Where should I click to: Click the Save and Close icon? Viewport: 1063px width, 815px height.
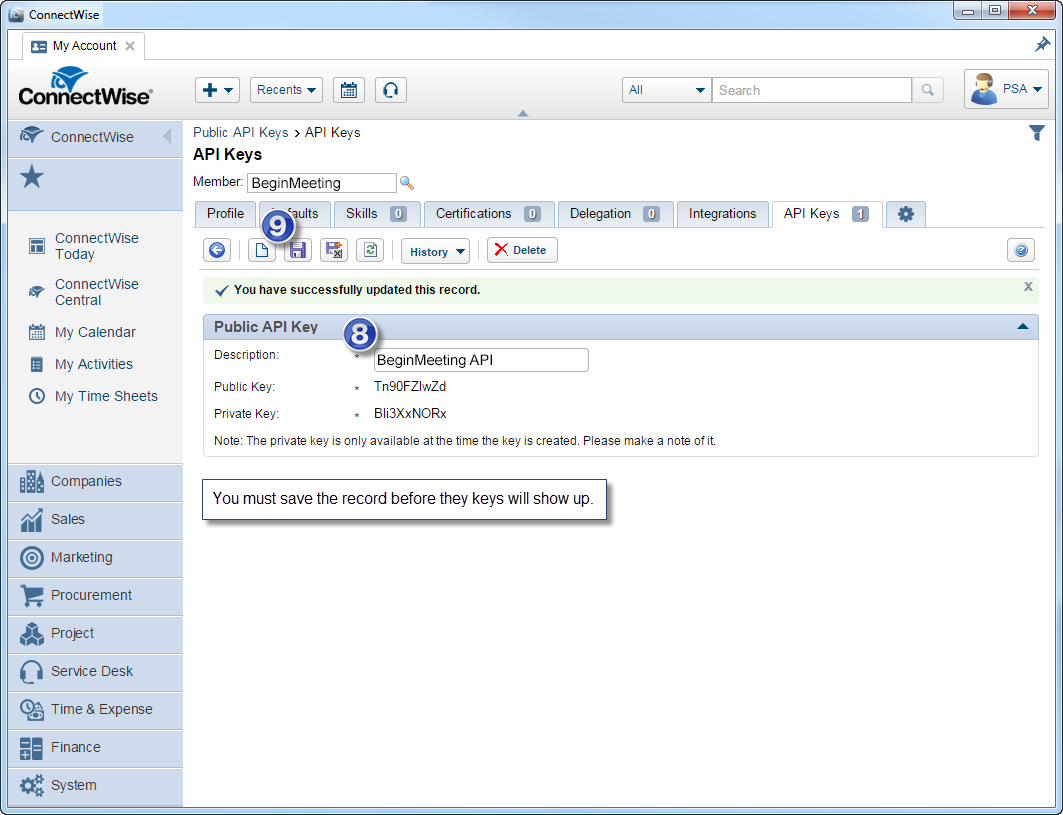pyautogui.click(x=334, y=250)
